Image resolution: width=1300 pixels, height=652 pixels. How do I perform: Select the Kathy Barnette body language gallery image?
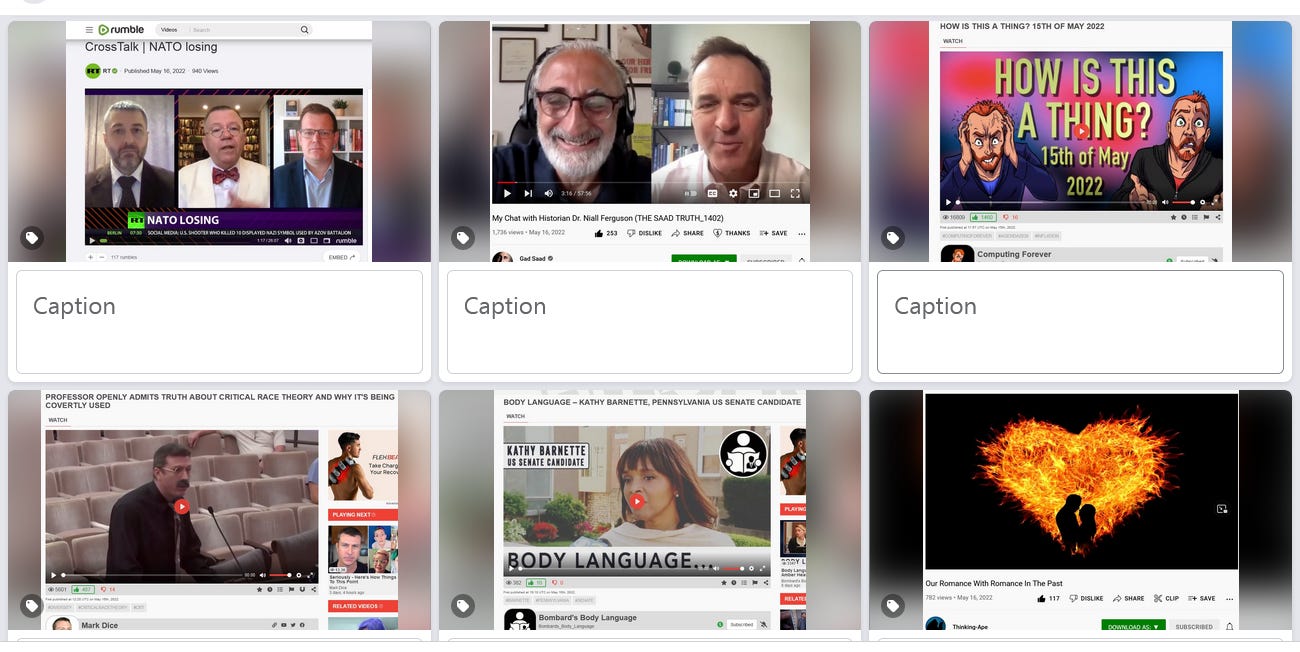pyautogui.click(x=650, y=510)
